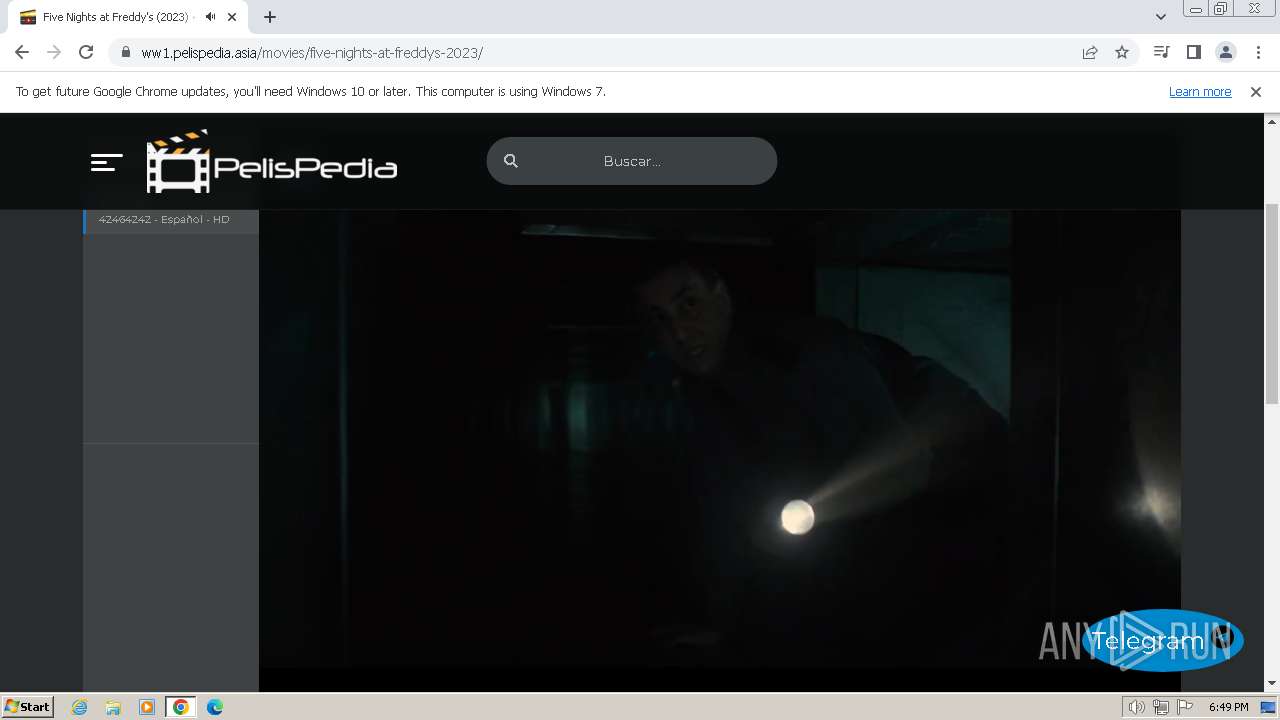The height and width of the screenshot is (720, 1280).
Task: Click the scrollbar up arrow
Action: (1272, 121)
